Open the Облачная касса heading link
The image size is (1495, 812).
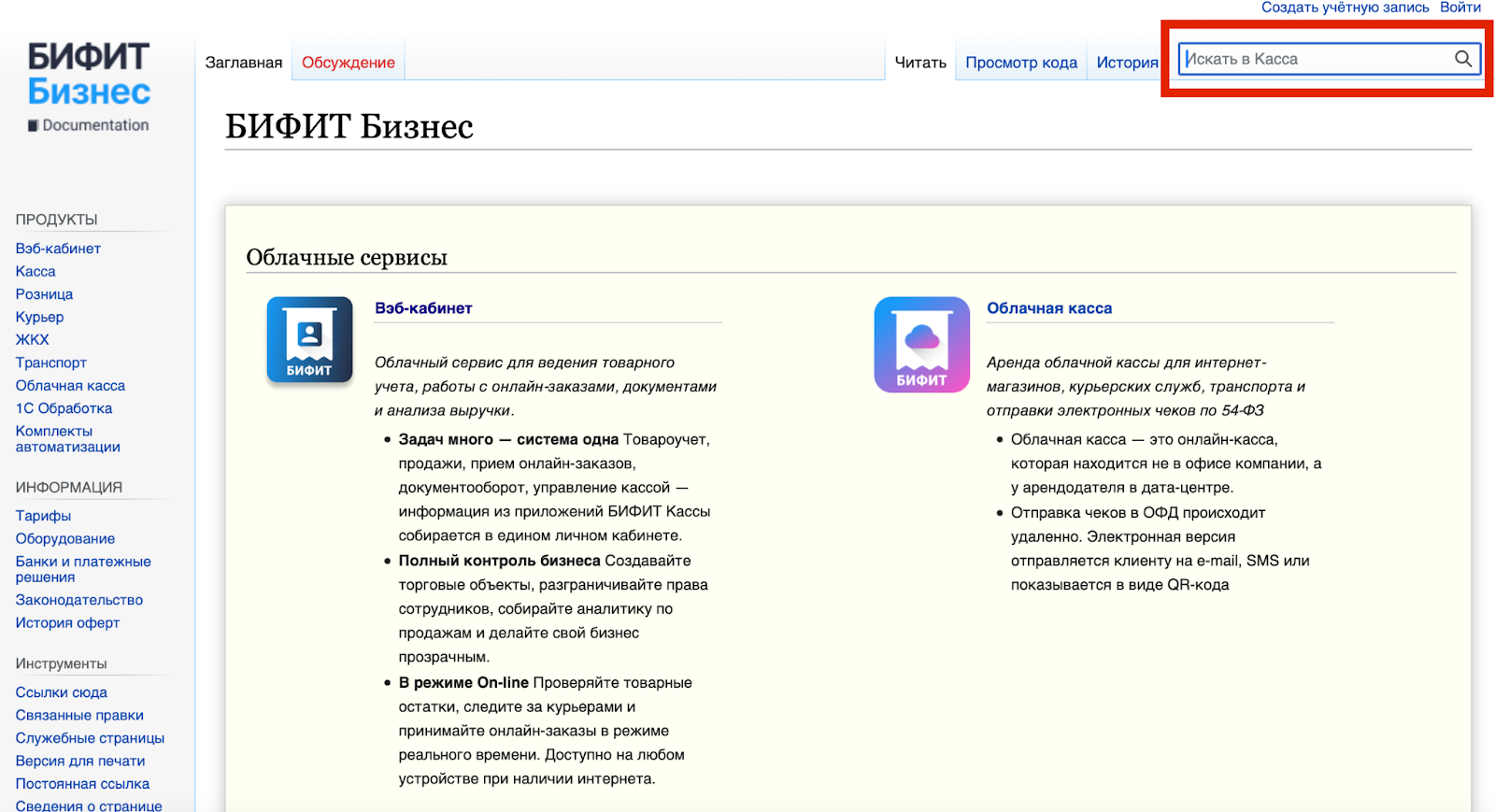(1049, 308)
